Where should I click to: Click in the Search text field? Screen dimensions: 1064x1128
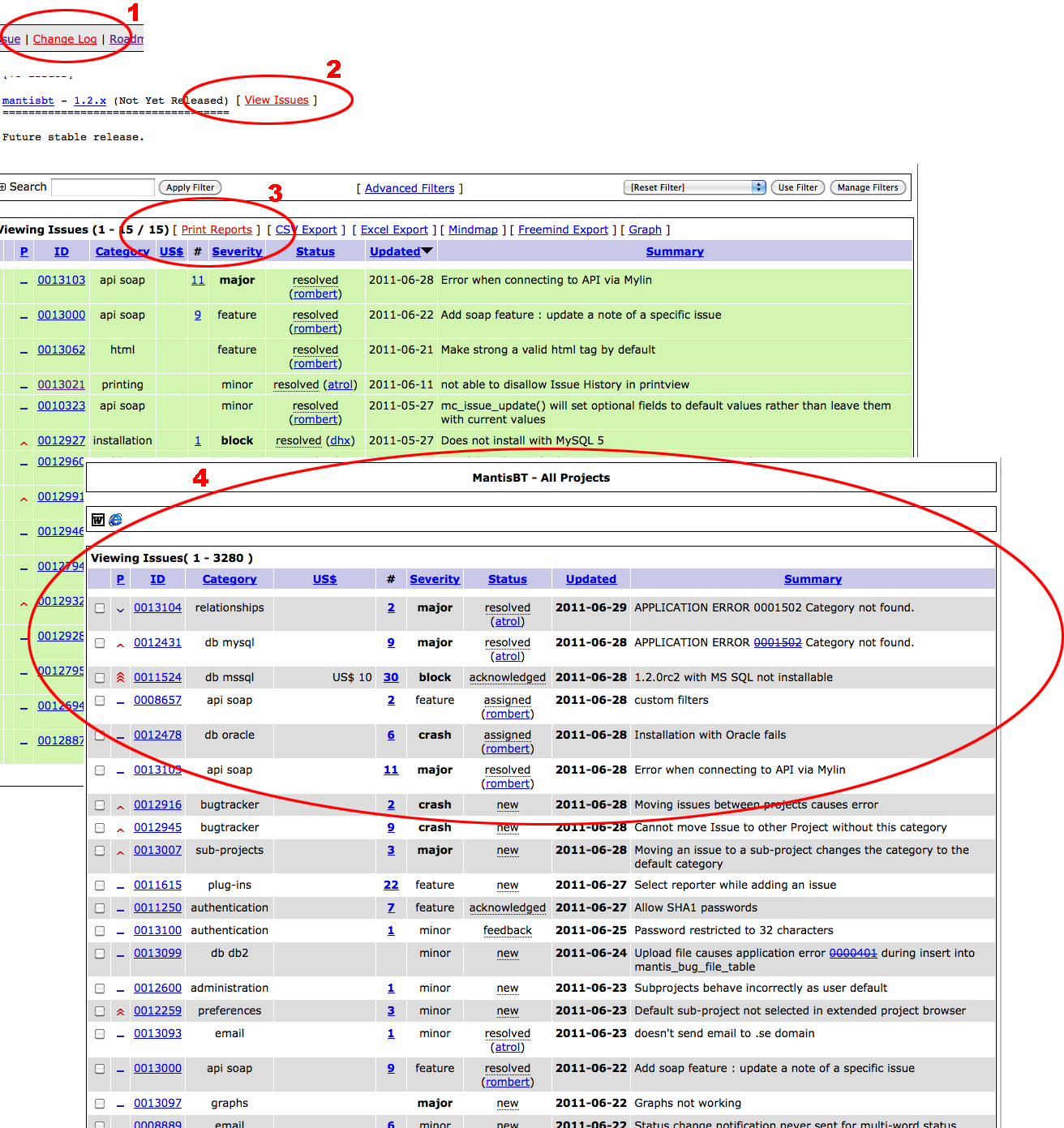coord(103,187)
